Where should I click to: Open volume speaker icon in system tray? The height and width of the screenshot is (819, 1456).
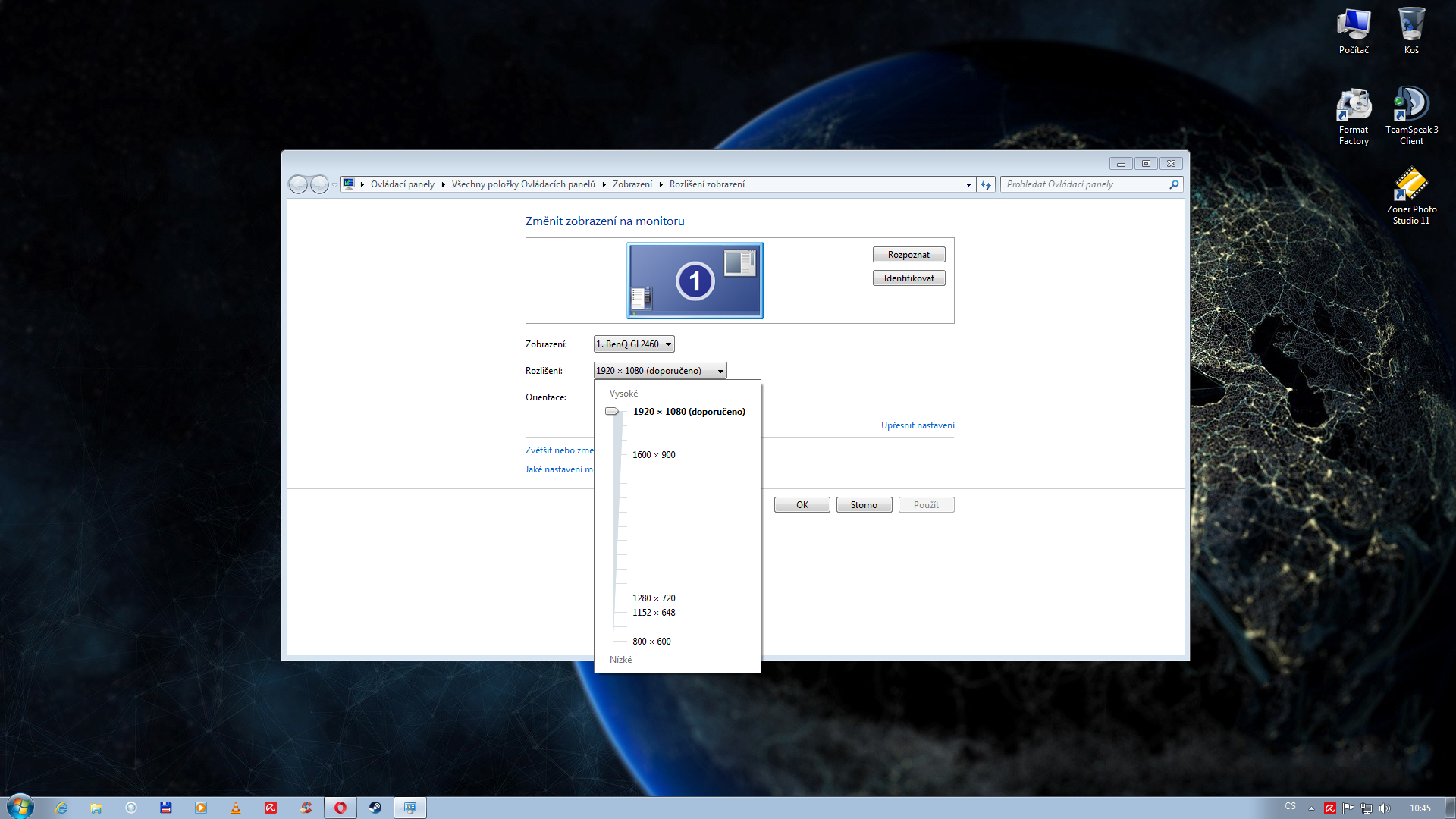(x=1385, y=808)
